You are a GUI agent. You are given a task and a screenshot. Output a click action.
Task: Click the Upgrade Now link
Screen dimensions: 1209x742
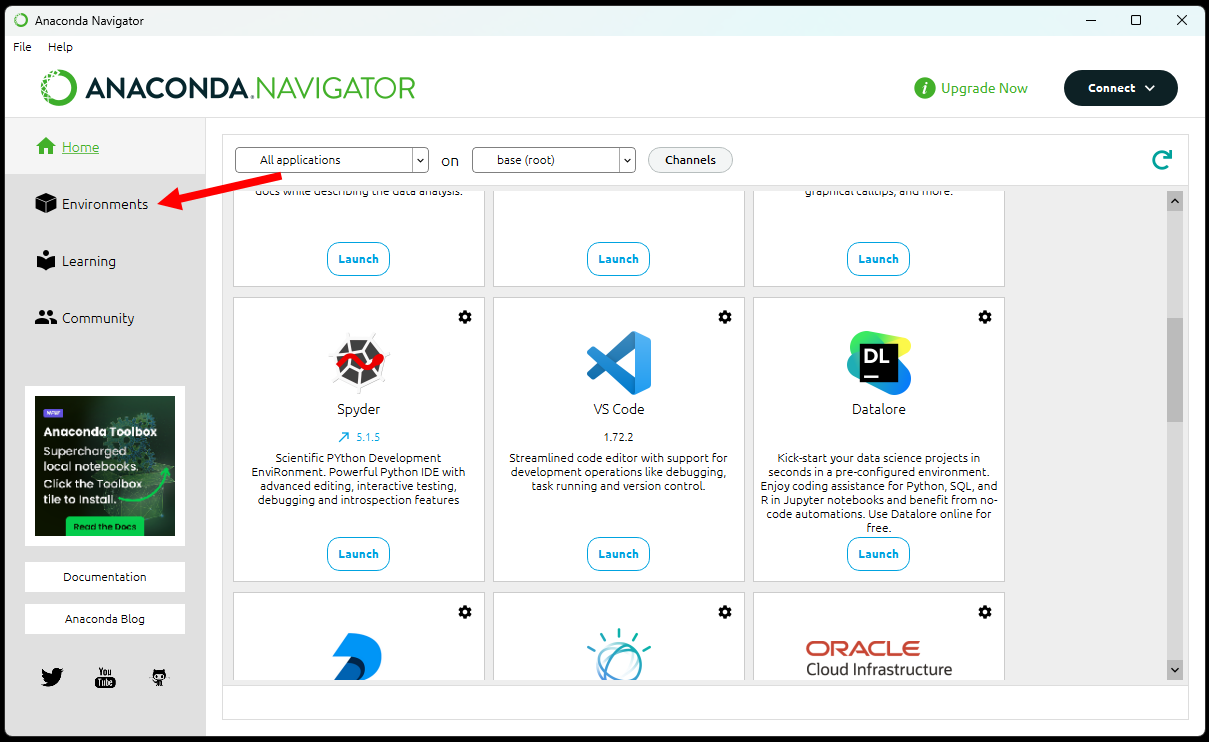click(983, 88)
